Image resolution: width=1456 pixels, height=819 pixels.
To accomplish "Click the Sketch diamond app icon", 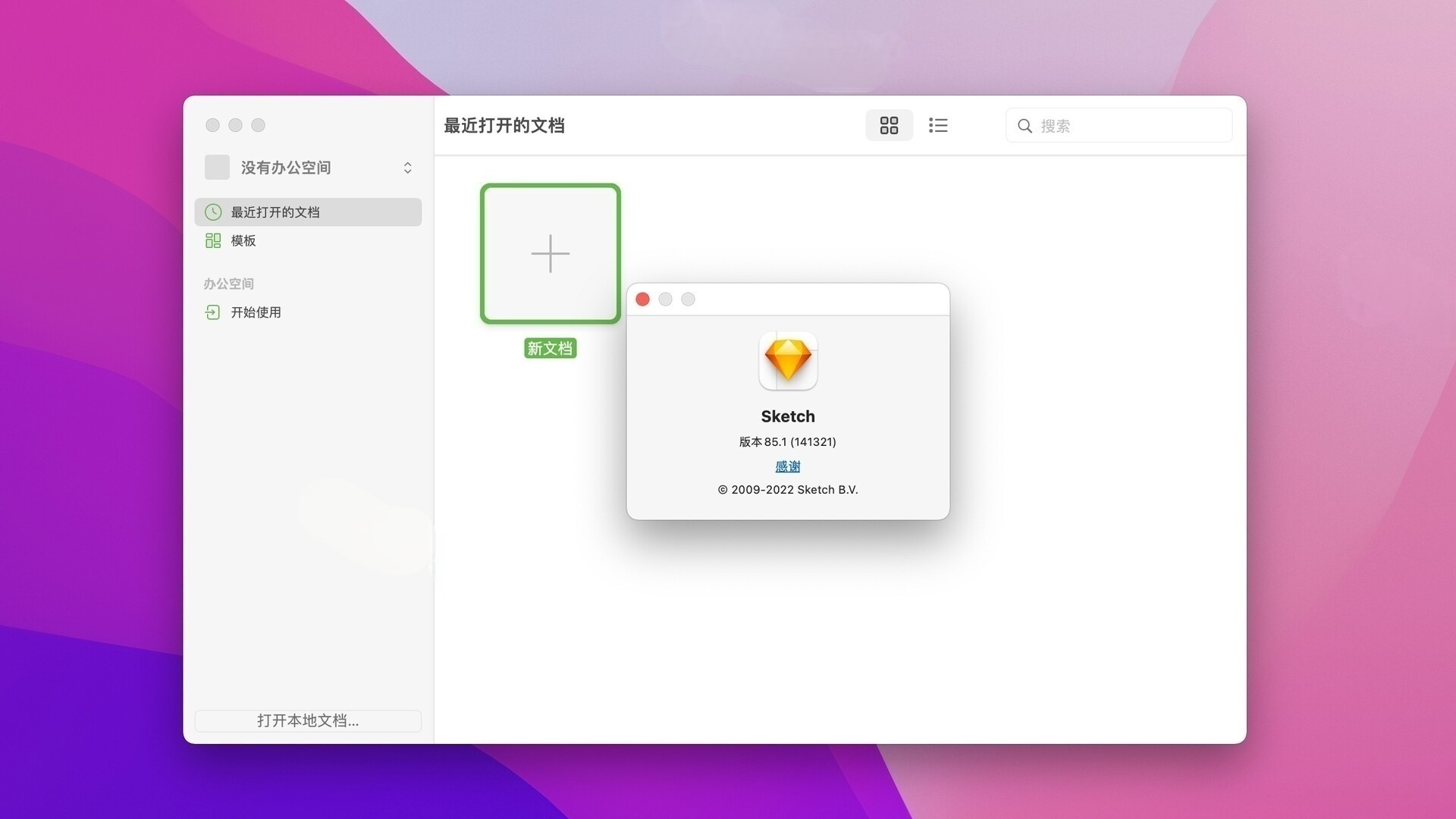I will pos(788,361).
